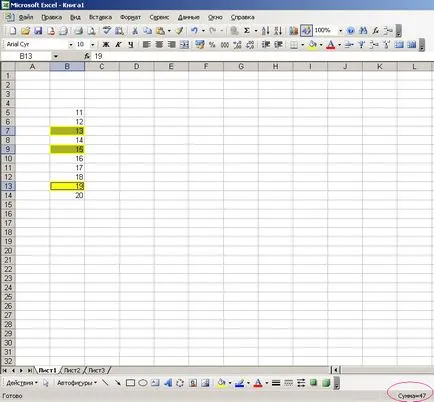This screenshot has width=434, height=402.
Task: Center cell text horizontally
Action: (x=159, y=44)
